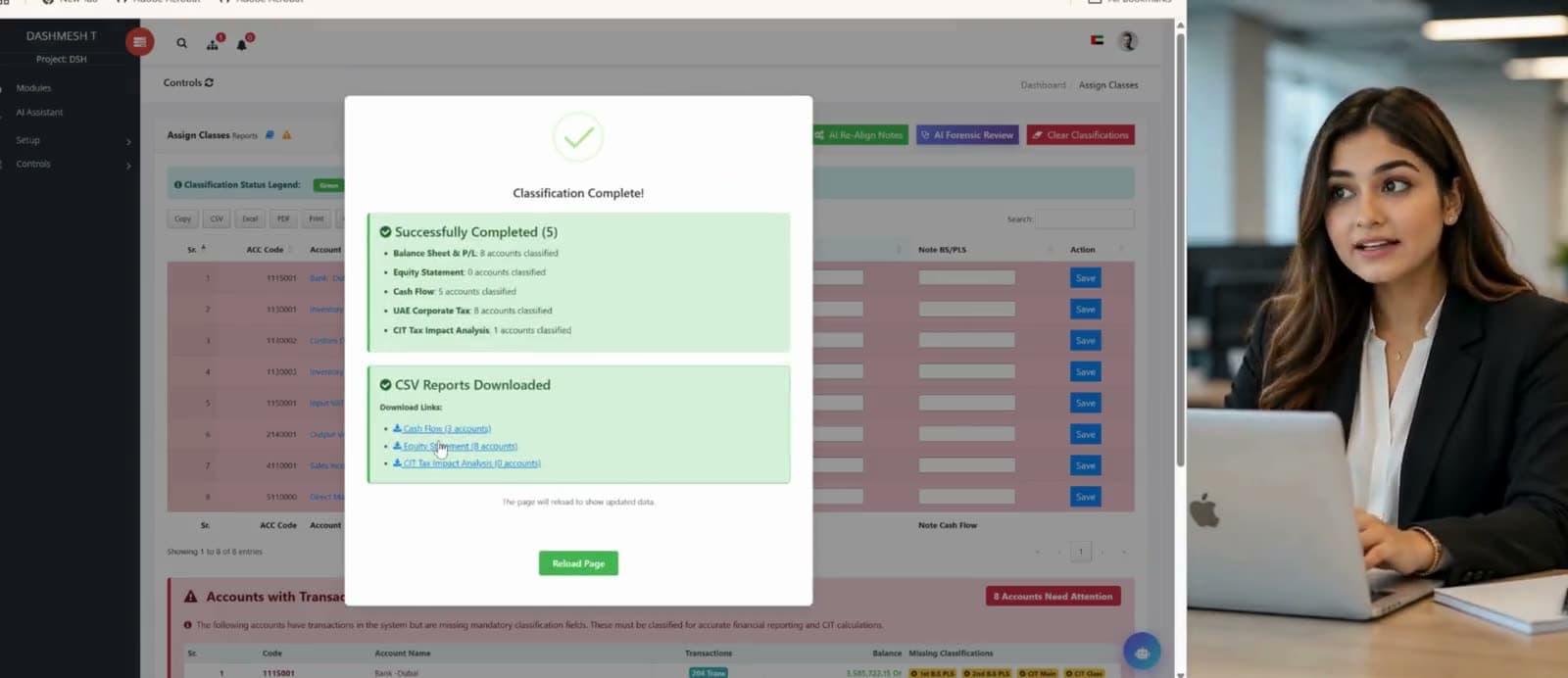Open the notifications bell icon

coord(242,43)
